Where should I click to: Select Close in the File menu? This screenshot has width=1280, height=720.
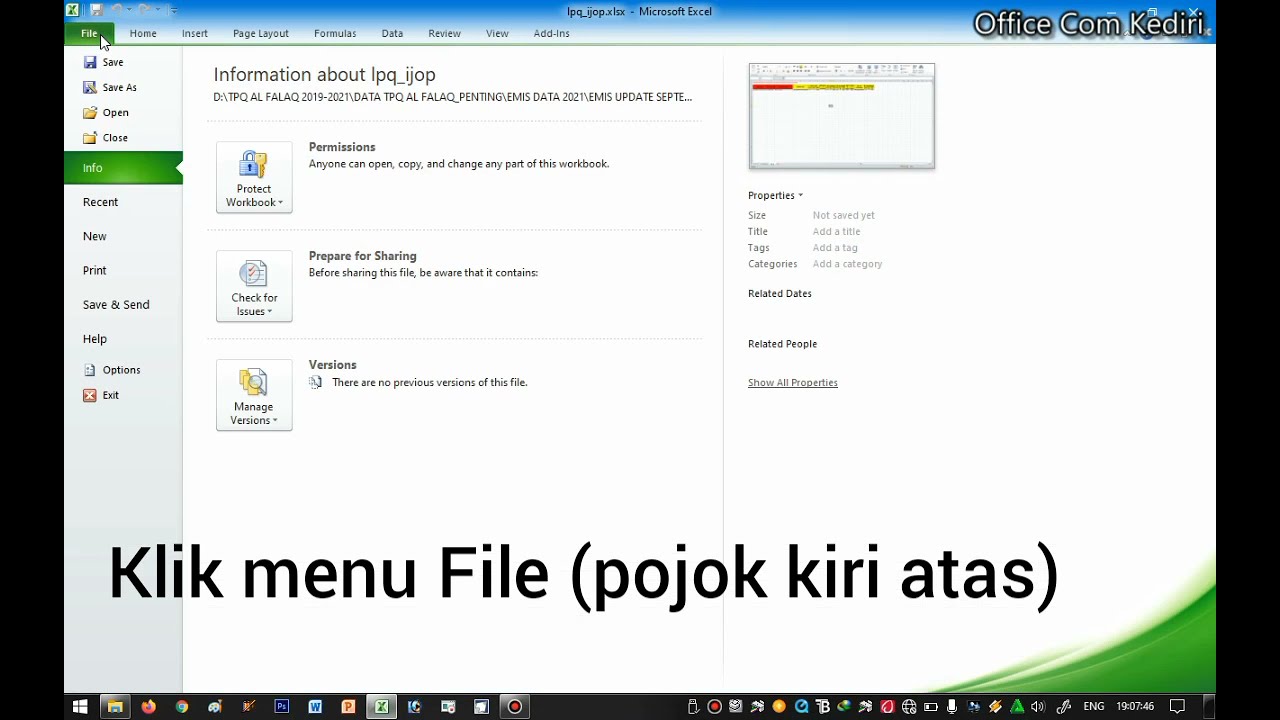click(x=105, y=137)
